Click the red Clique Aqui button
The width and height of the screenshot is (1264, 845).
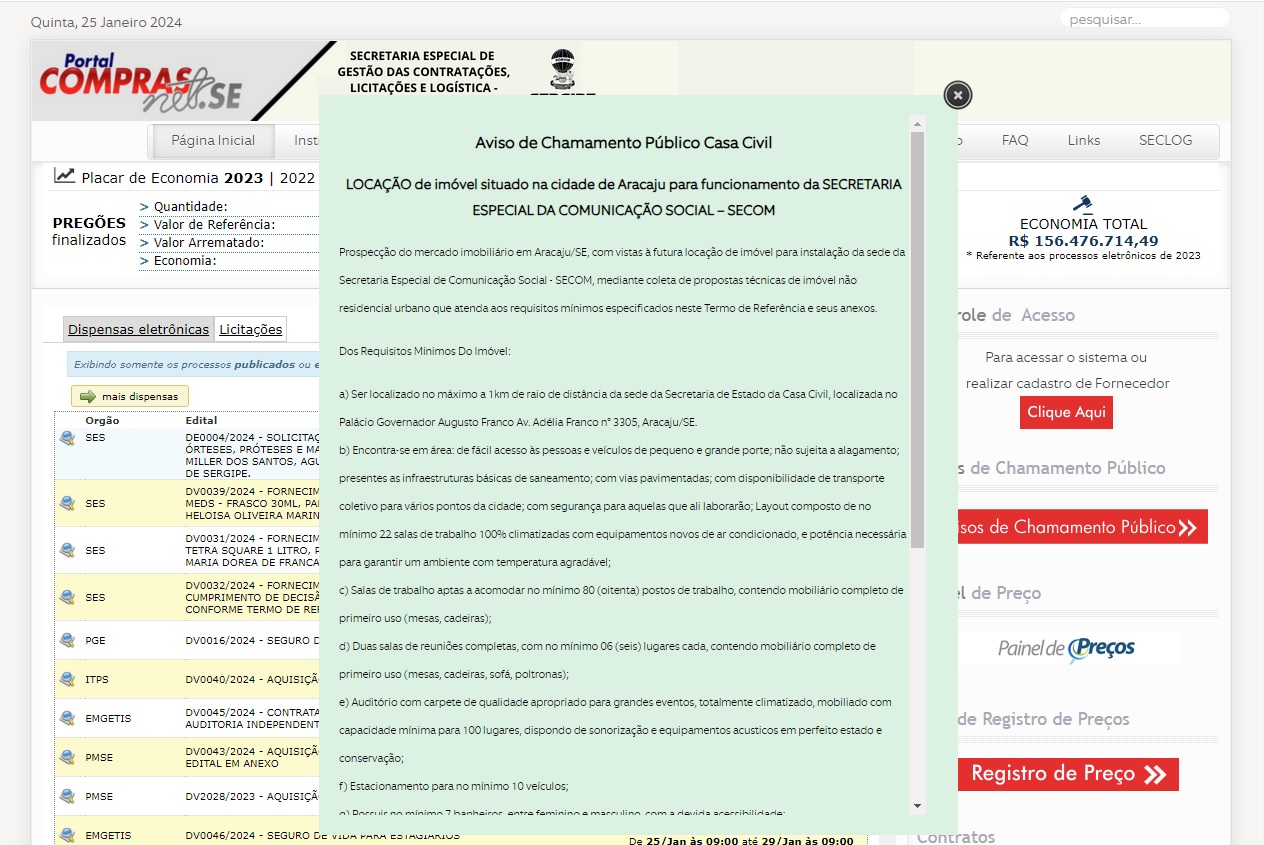coord(1066,413)
